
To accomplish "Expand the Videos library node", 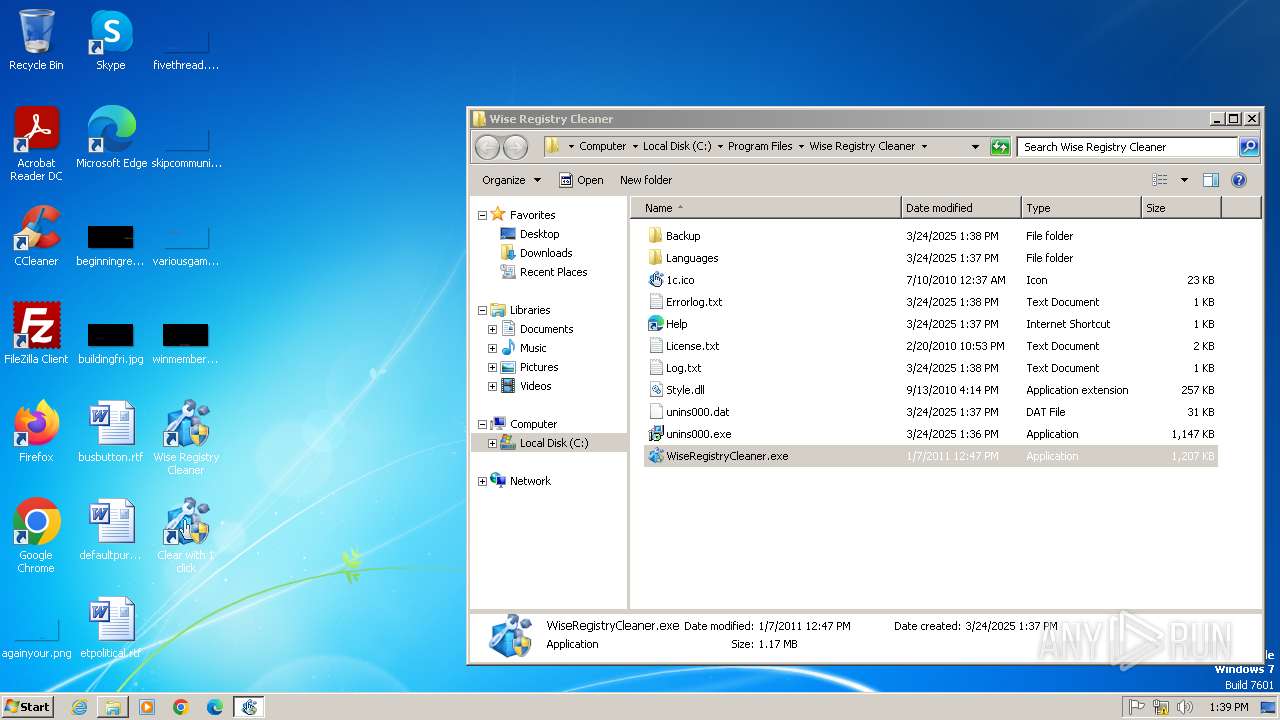I will click(x=492, y=386).
